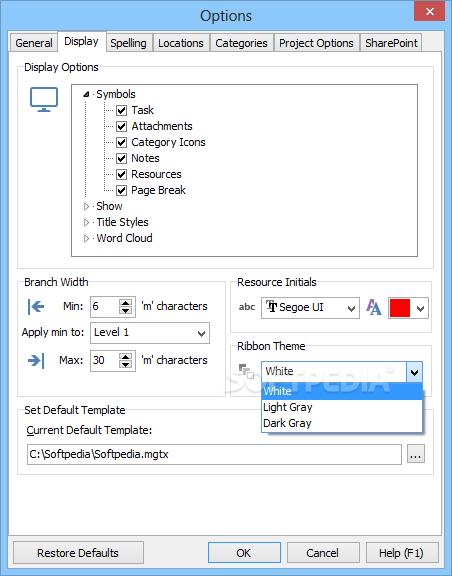Expand the Show tree node
Image resolution: width=452 pixels, height=576 pixels.
86,206
